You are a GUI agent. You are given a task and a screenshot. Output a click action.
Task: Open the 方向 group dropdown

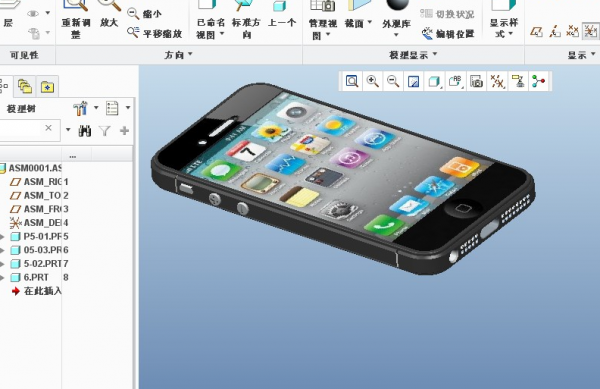pyautogui.click(x=178, y=55)
